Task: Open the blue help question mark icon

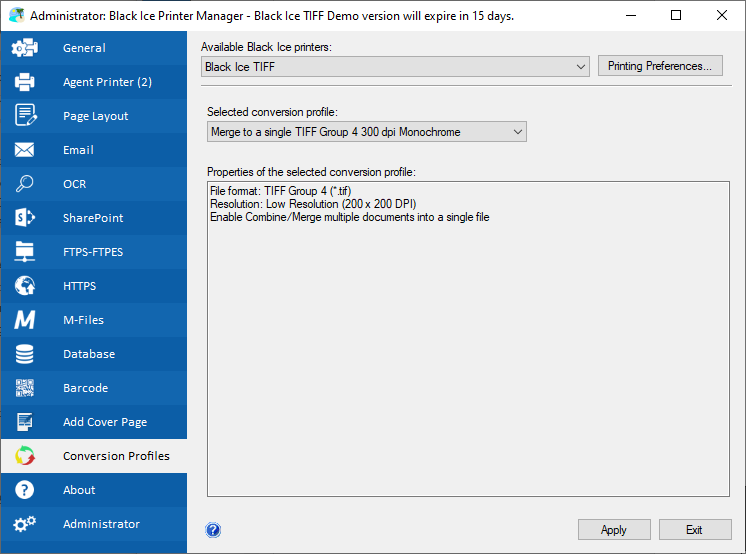Action: point(213,530)
